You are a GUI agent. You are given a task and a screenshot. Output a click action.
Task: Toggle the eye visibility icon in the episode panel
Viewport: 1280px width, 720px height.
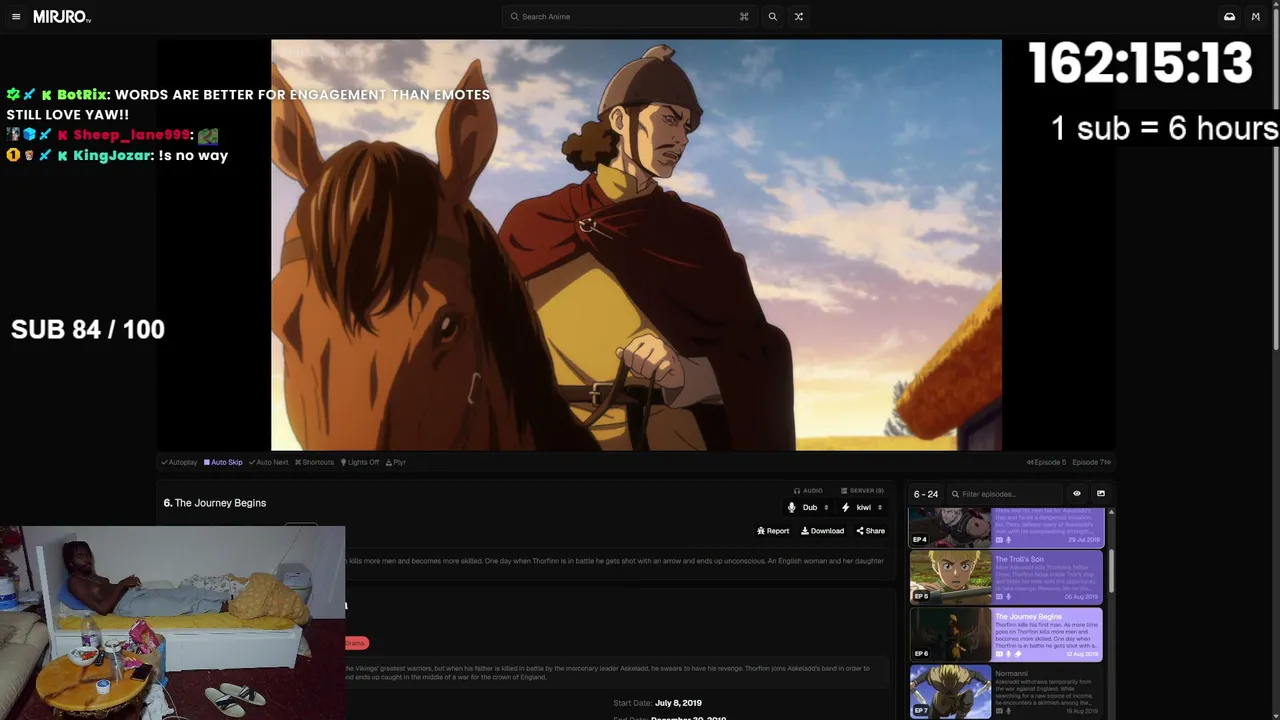[x=1077, y=494]
